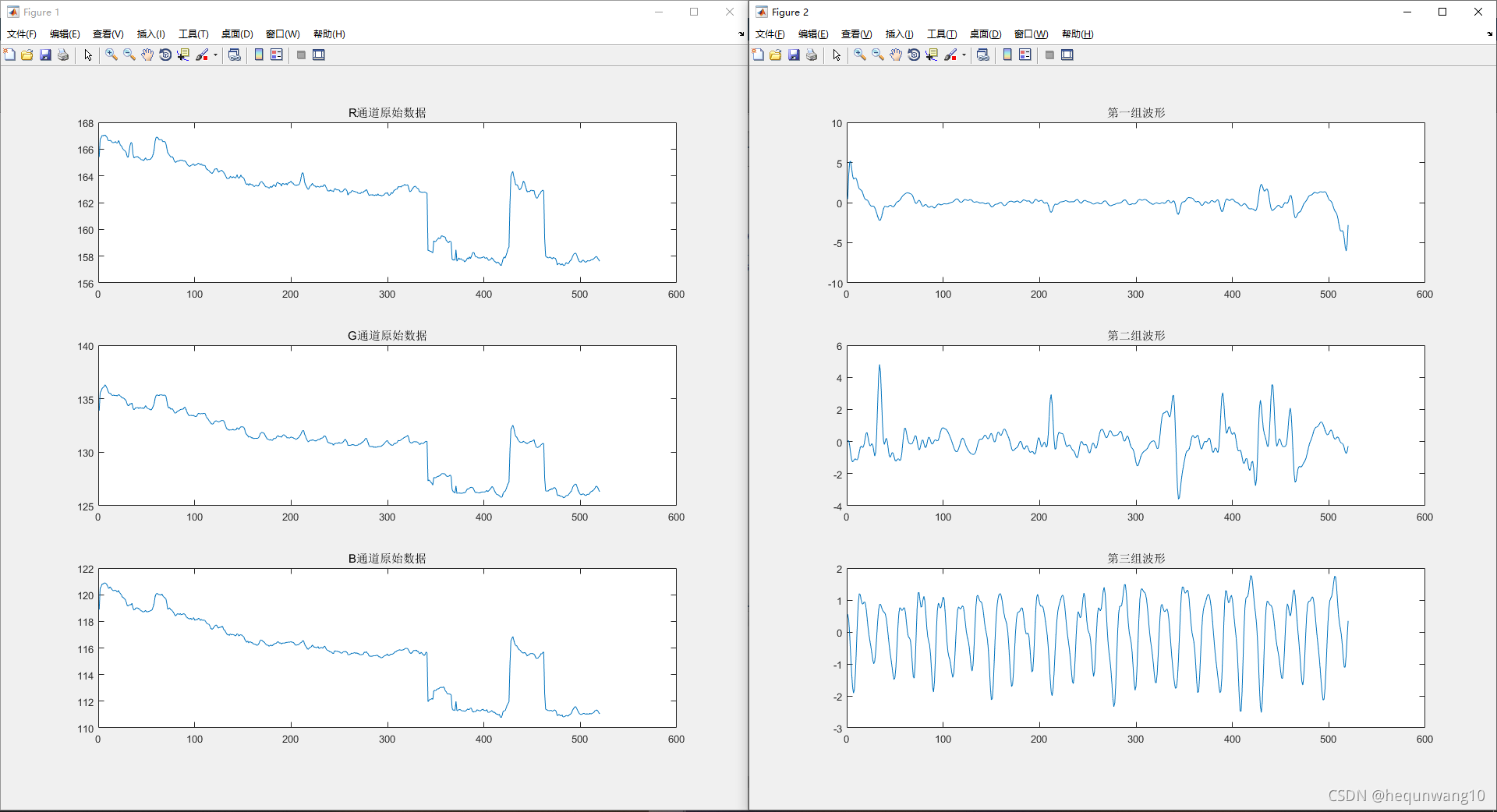Click the 第三组波形 plot title
The height and width of the screenshot is (812, 1497).
click(1136, 559)
